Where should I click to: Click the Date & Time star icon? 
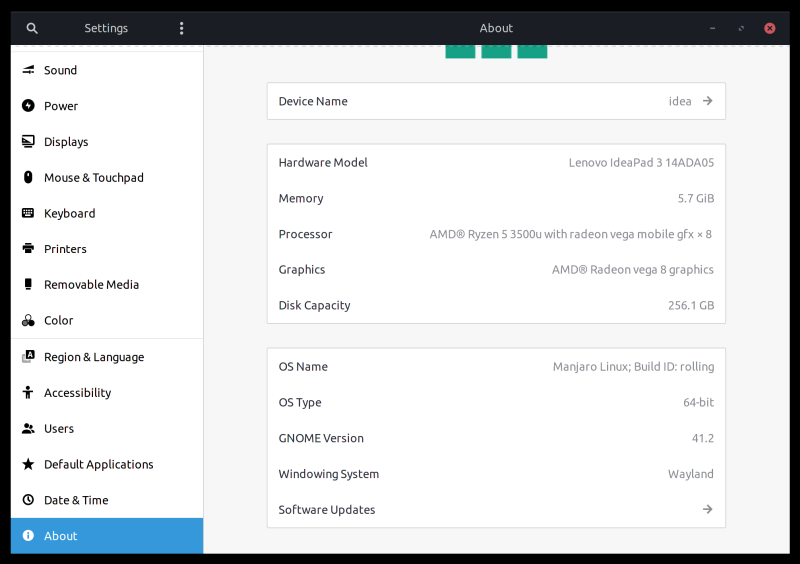(x=28, y=500)
